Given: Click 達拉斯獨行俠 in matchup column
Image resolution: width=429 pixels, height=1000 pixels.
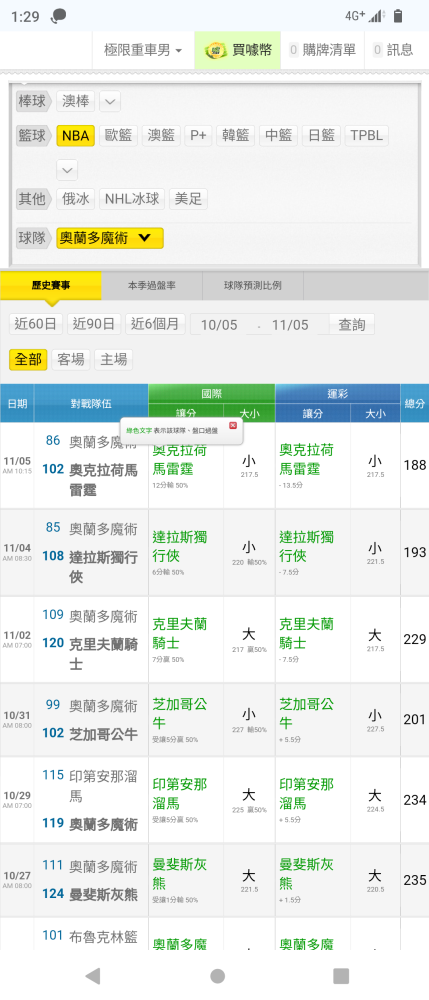Looking at the screenshot, I should (103, 566).
